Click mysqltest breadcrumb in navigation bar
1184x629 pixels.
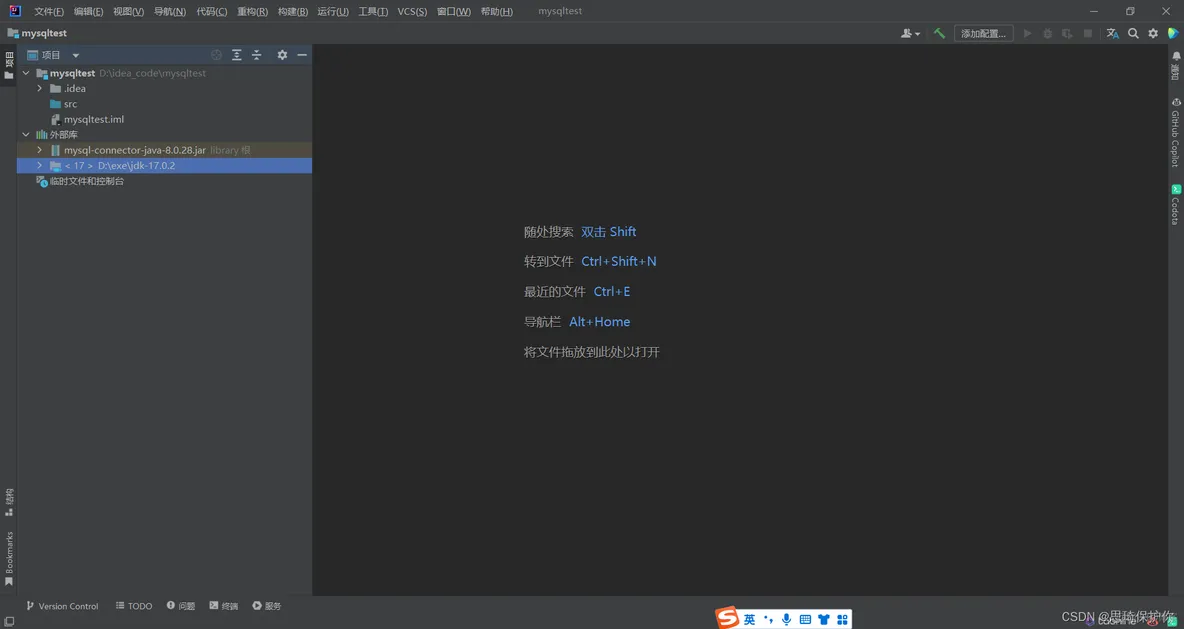coord(37,33)
